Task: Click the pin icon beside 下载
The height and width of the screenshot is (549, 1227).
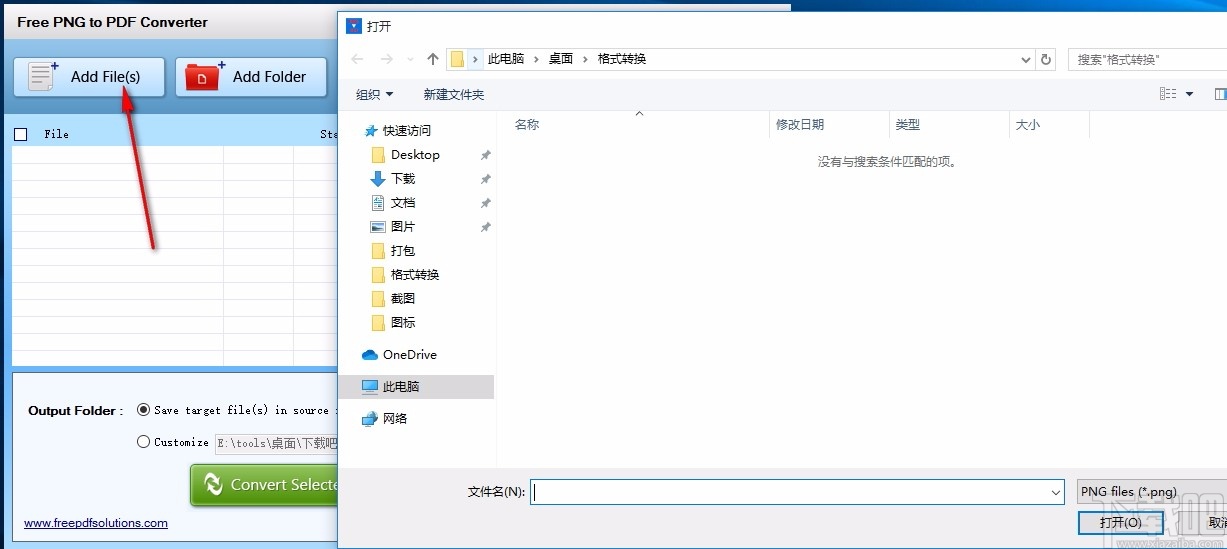Action: pos(485,179)
